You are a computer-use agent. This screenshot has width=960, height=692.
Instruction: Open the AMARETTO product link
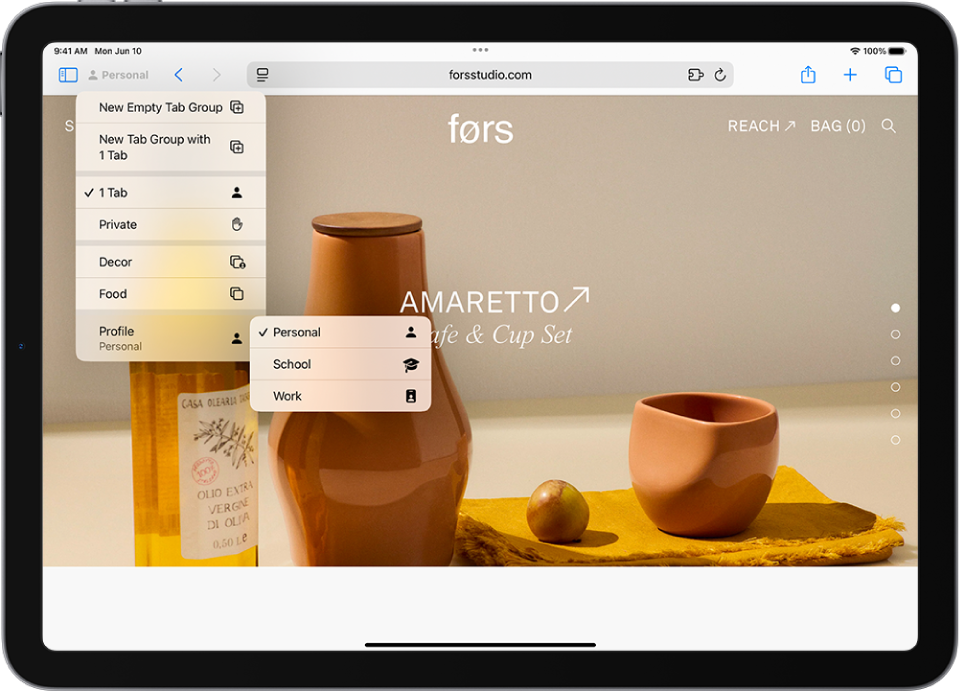(x=494, y=301)
